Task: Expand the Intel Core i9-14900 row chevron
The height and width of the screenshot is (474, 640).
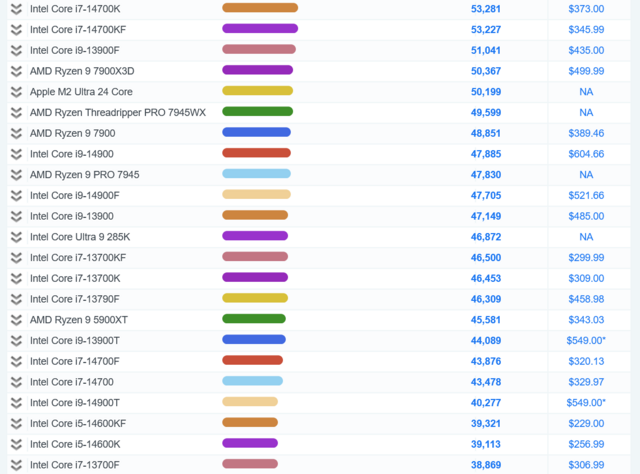Action: (16, 154)
